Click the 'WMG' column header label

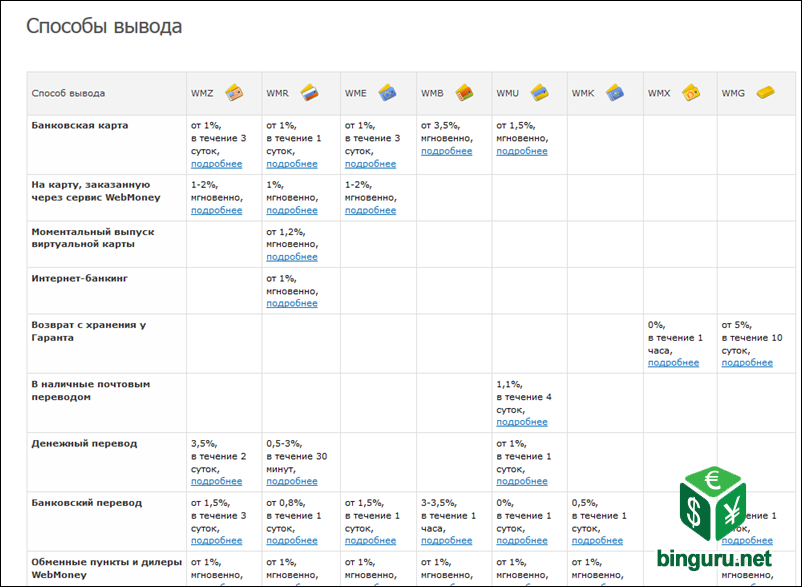(733, 94)
